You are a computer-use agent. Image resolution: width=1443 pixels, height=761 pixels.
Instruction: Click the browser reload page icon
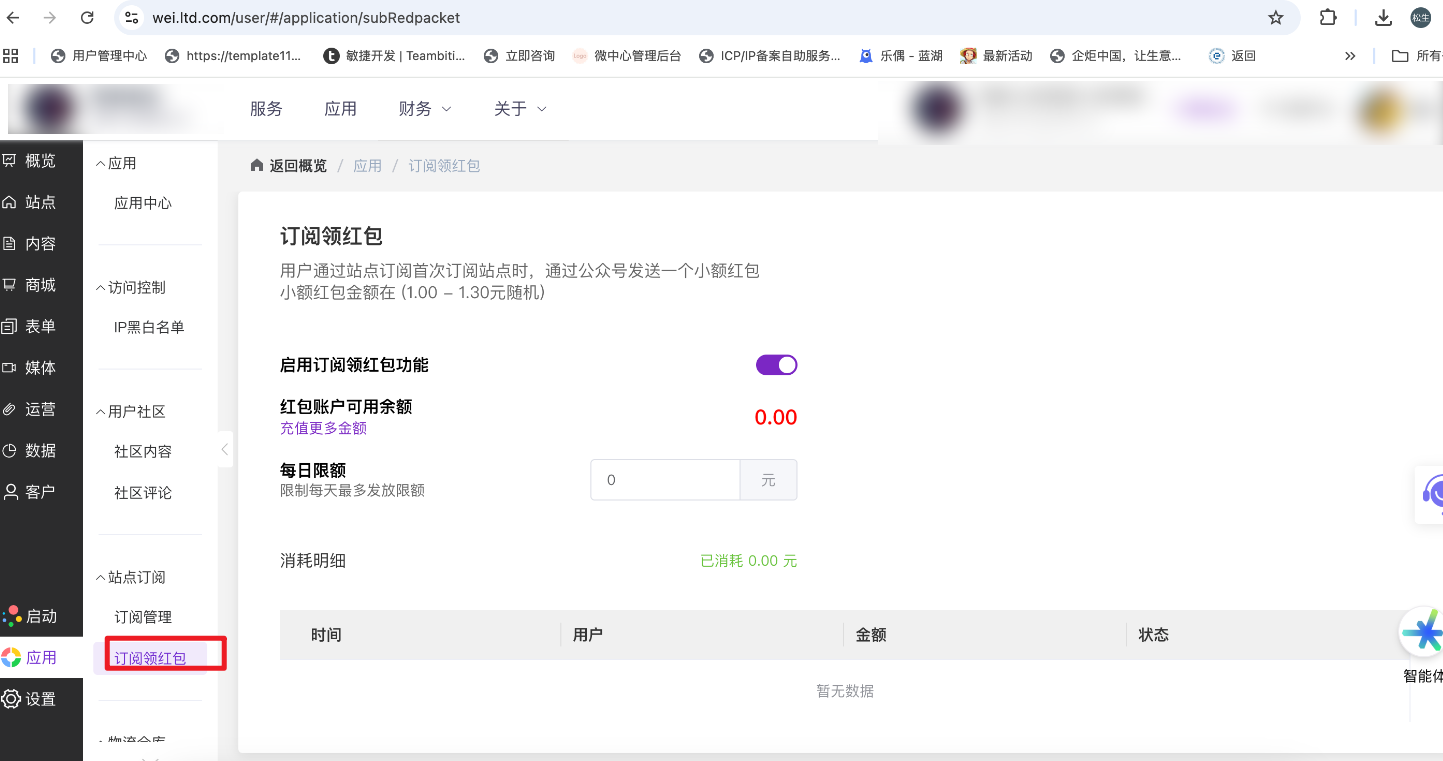pos(87,17)
